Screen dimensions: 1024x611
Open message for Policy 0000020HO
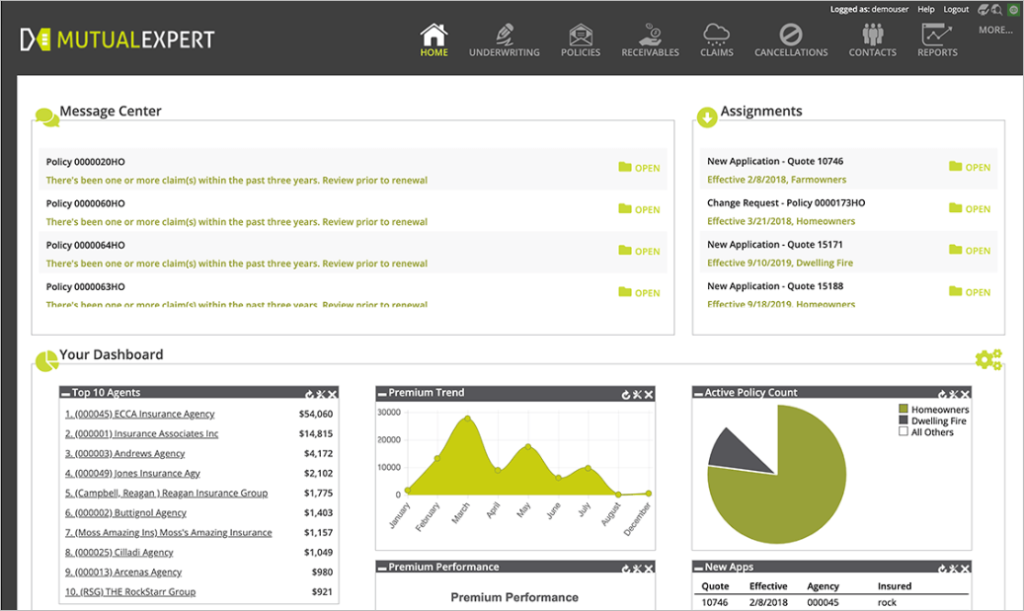(639, 168)
